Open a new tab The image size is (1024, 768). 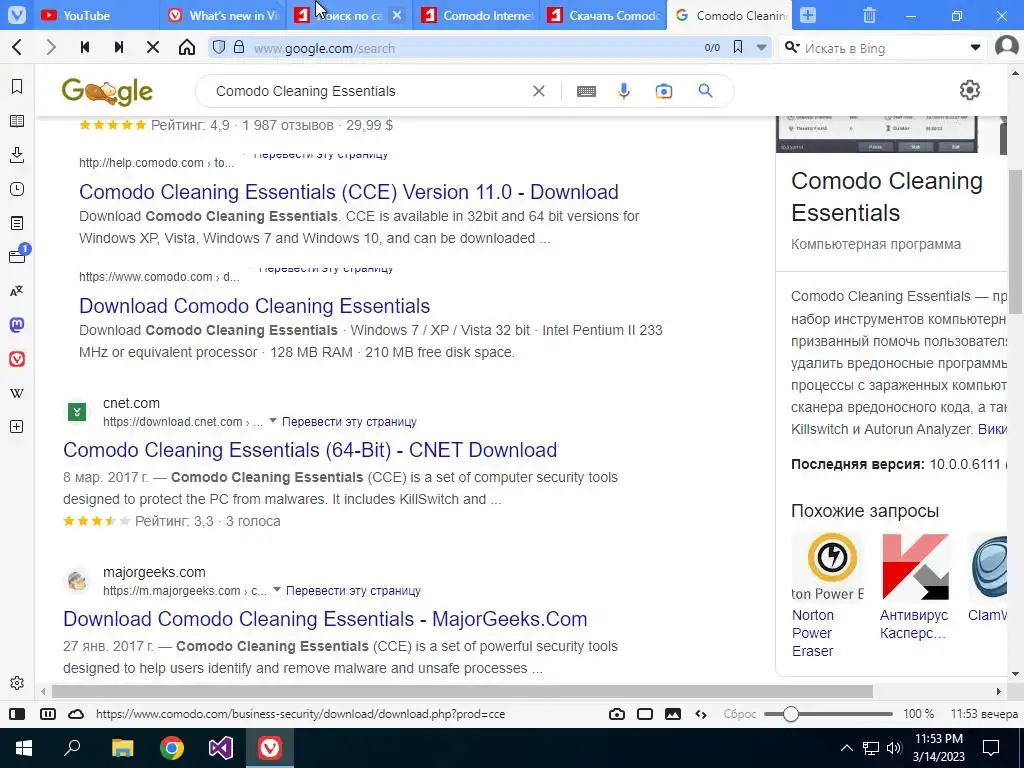tap(808, 15)
